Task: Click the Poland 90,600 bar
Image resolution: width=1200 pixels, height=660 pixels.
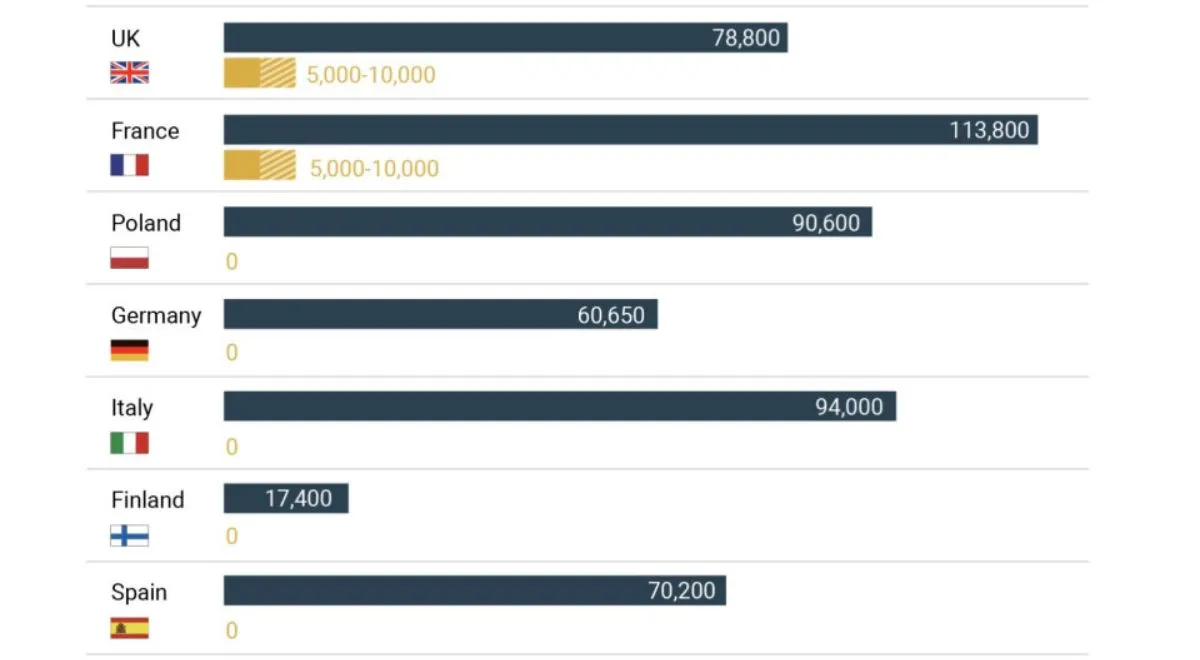Action: tap(547, 222)
